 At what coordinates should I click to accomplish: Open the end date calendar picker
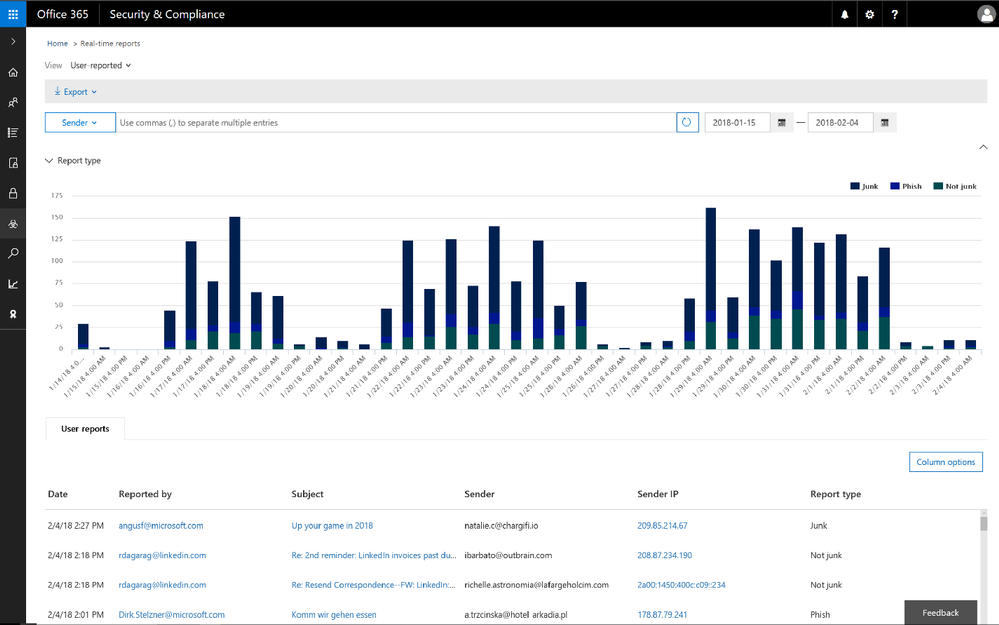(884, 122)
